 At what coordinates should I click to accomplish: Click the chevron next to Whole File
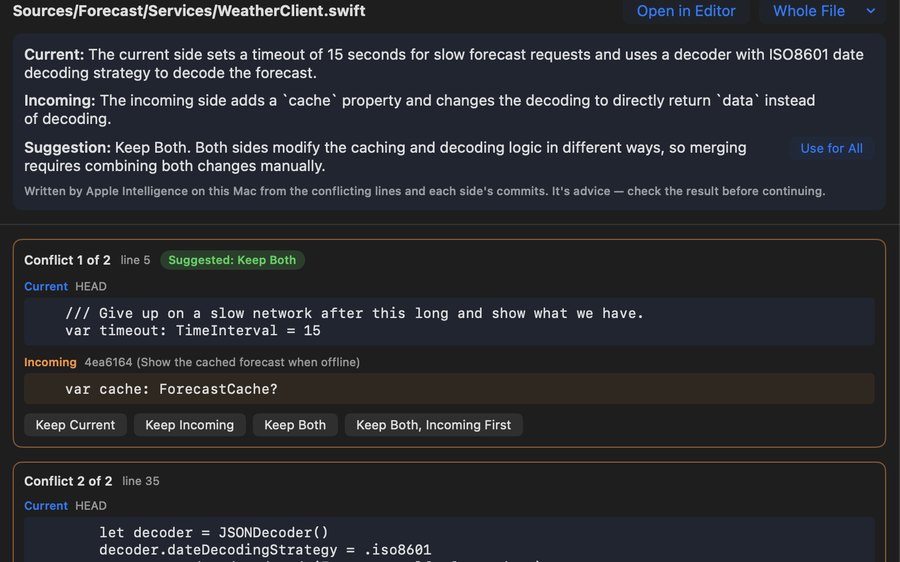[871, 11]
